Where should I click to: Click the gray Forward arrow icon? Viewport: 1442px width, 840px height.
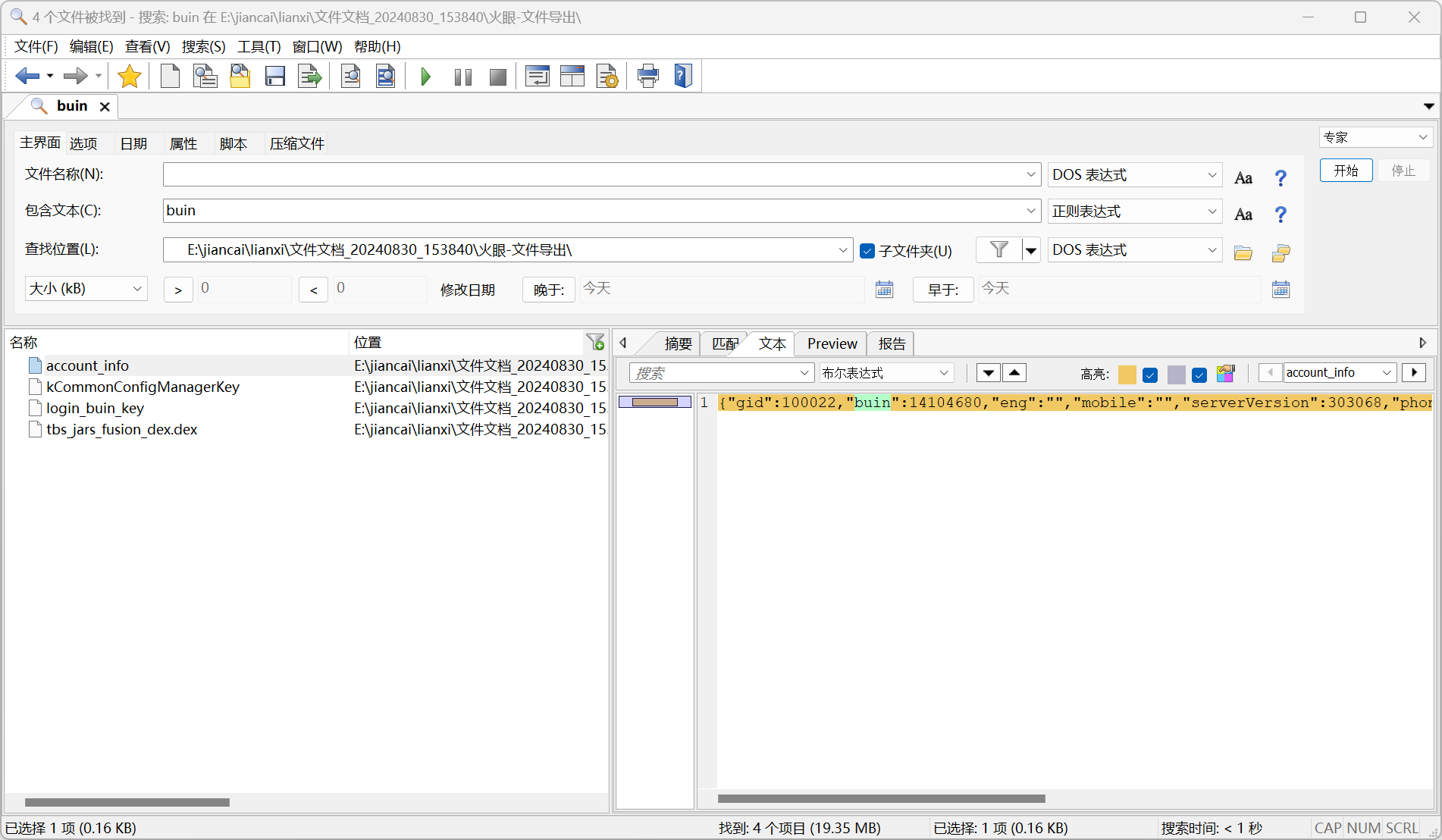pos(75,76)
